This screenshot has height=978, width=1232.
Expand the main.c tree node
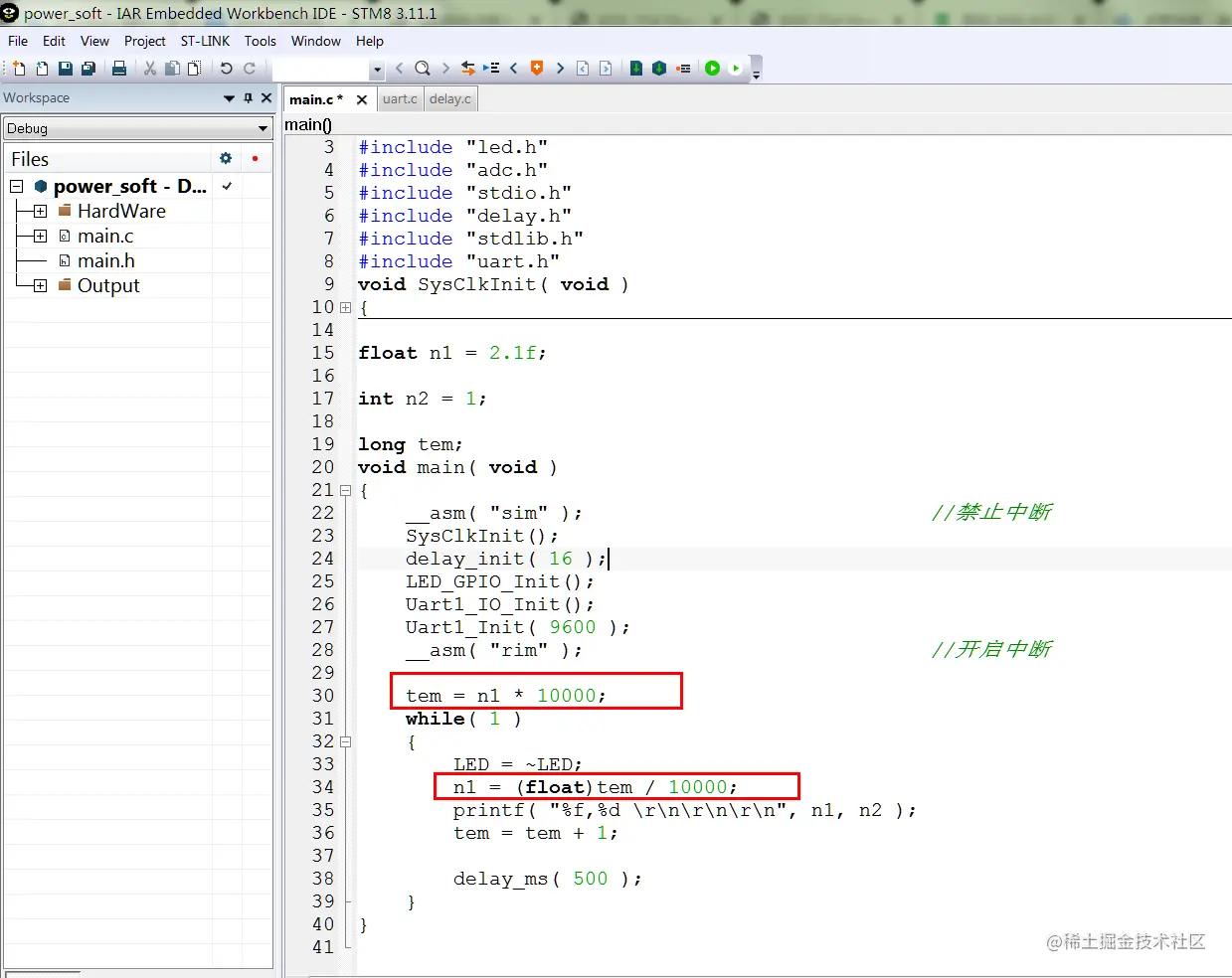tap(40, 237)
